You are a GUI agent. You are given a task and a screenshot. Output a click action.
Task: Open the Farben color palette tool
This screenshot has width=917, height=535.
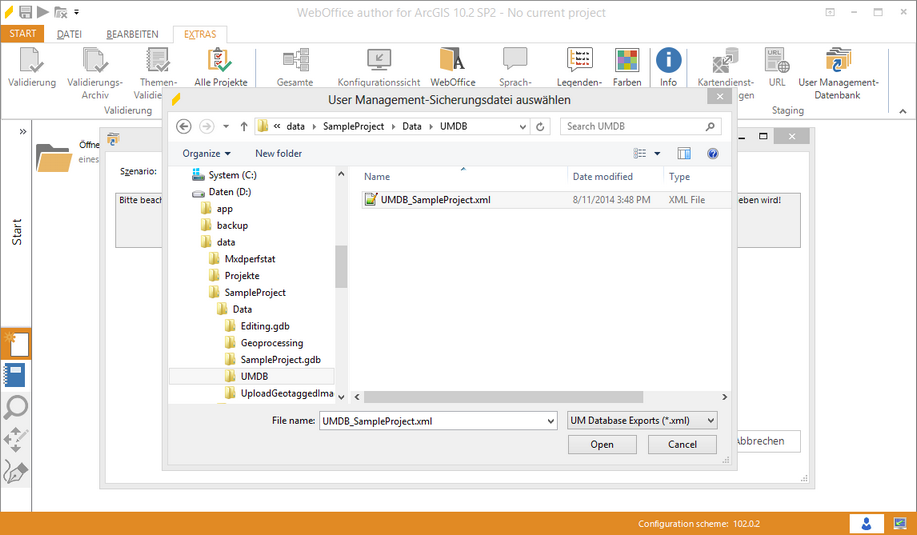pos(627,67)
